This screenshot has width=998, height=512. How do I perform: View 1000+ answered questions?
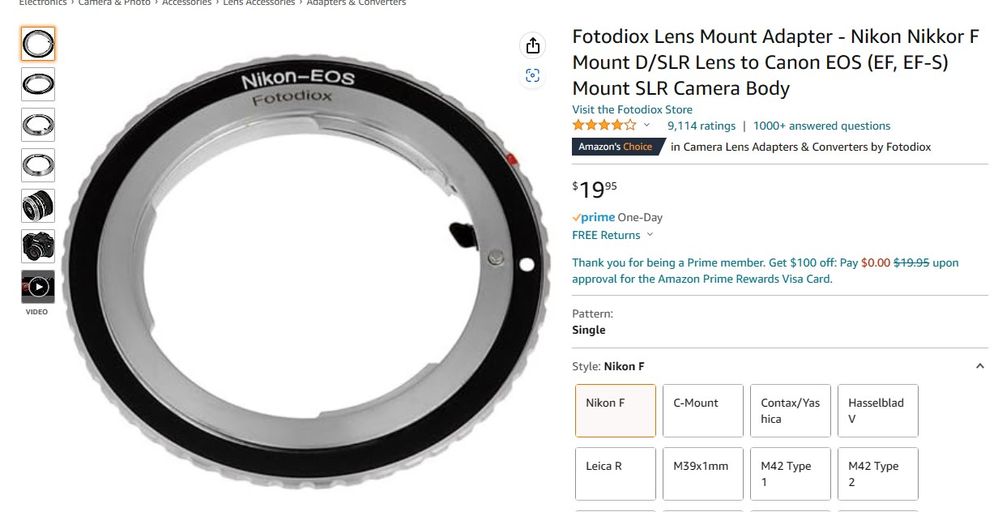[x=822, y=126]
